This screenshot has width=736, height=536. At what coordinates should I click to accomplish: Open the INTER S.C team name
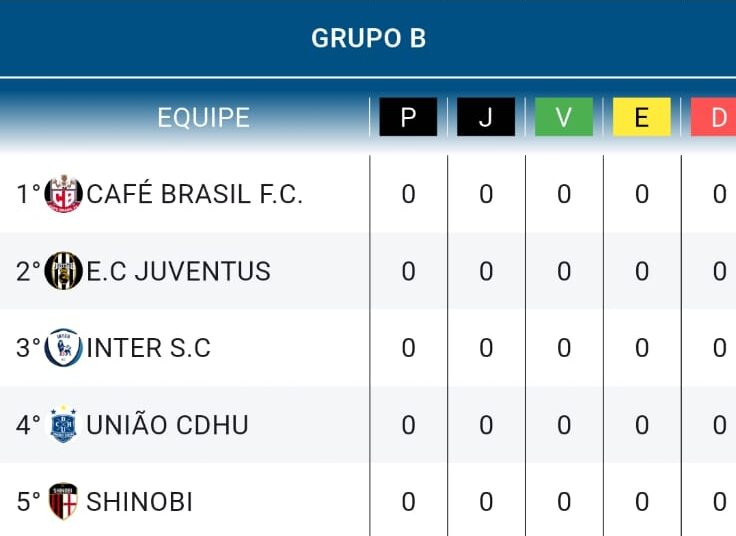pyautogui.click(x=148, y=348)
